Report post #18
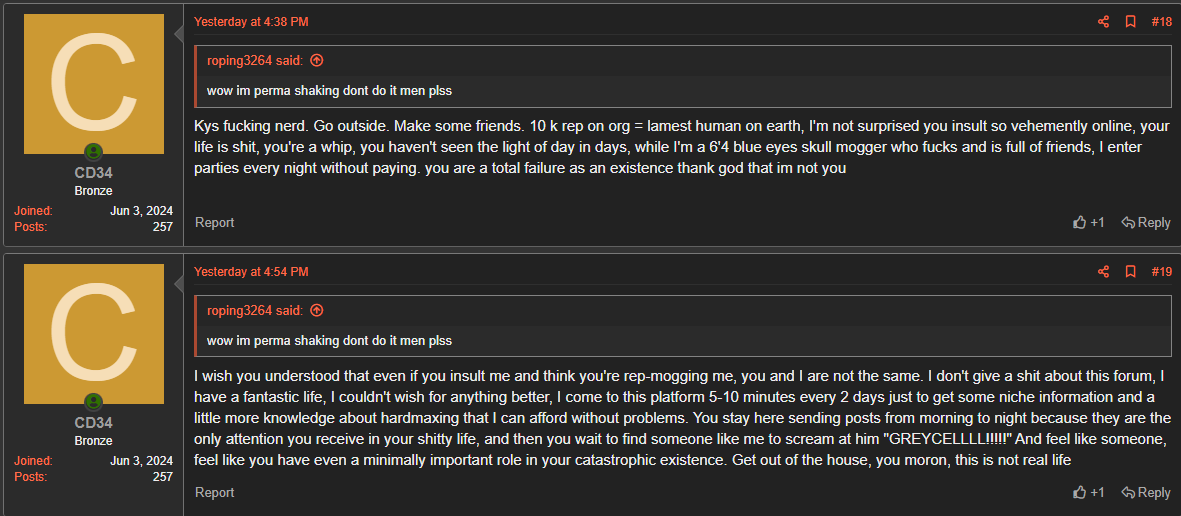This screenshot has height=516, width=1181. tap(214, 222)
